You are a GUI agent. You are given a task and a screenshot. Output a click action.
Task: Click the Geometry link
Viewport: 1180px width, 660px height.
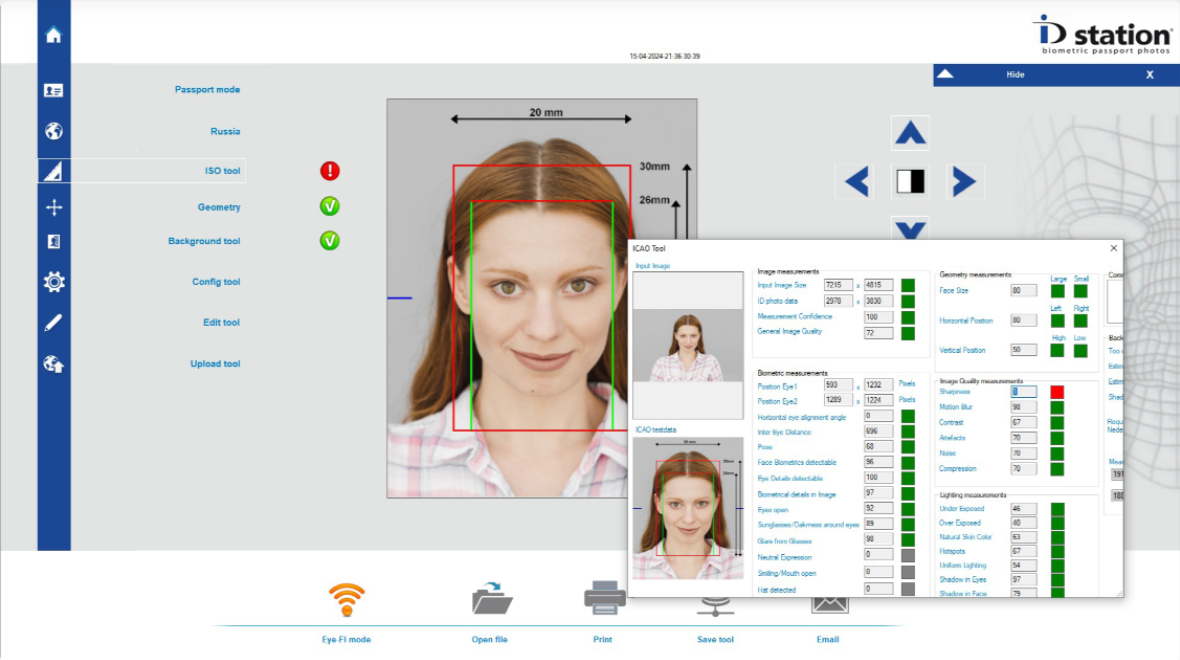(x=218, y=207)
